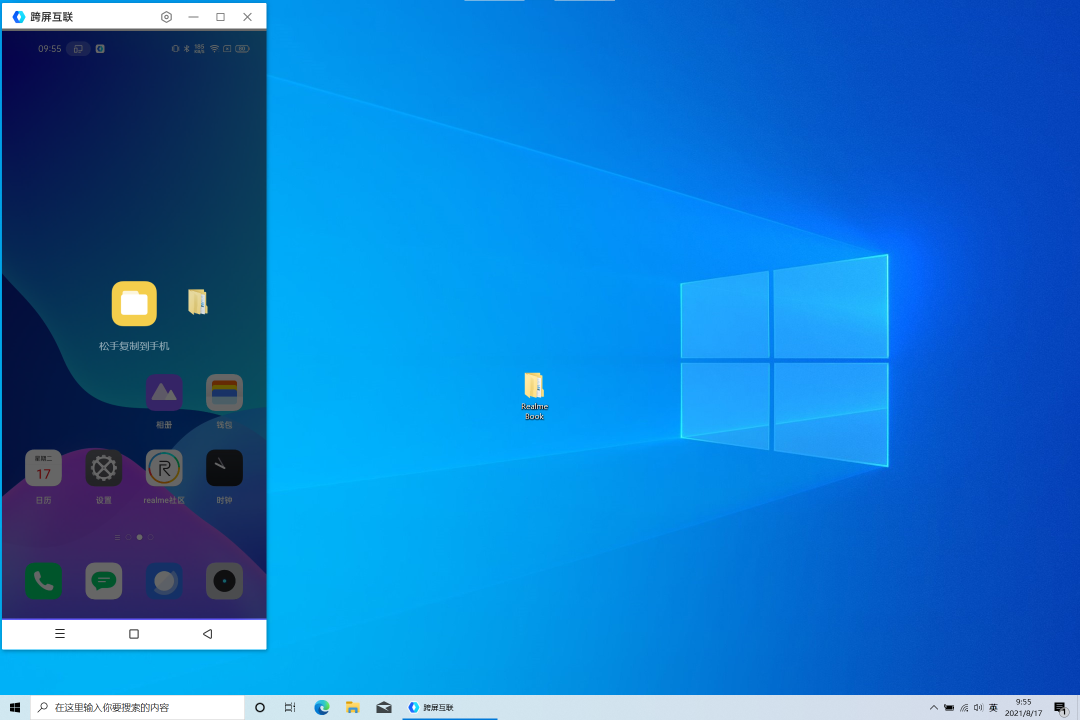Select the Realme Book folder on desktop
The width and height of the screenshot is (1080, 720).
[534, 394]
